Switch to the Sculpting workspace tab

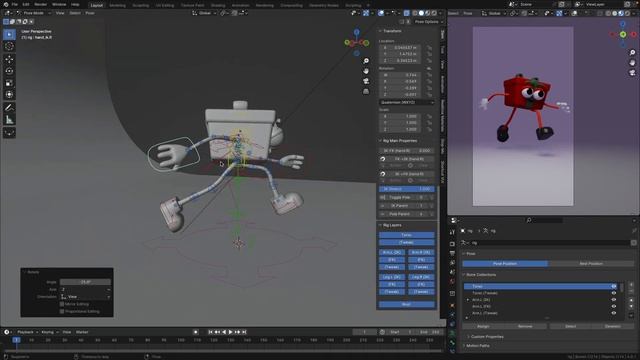140,5
